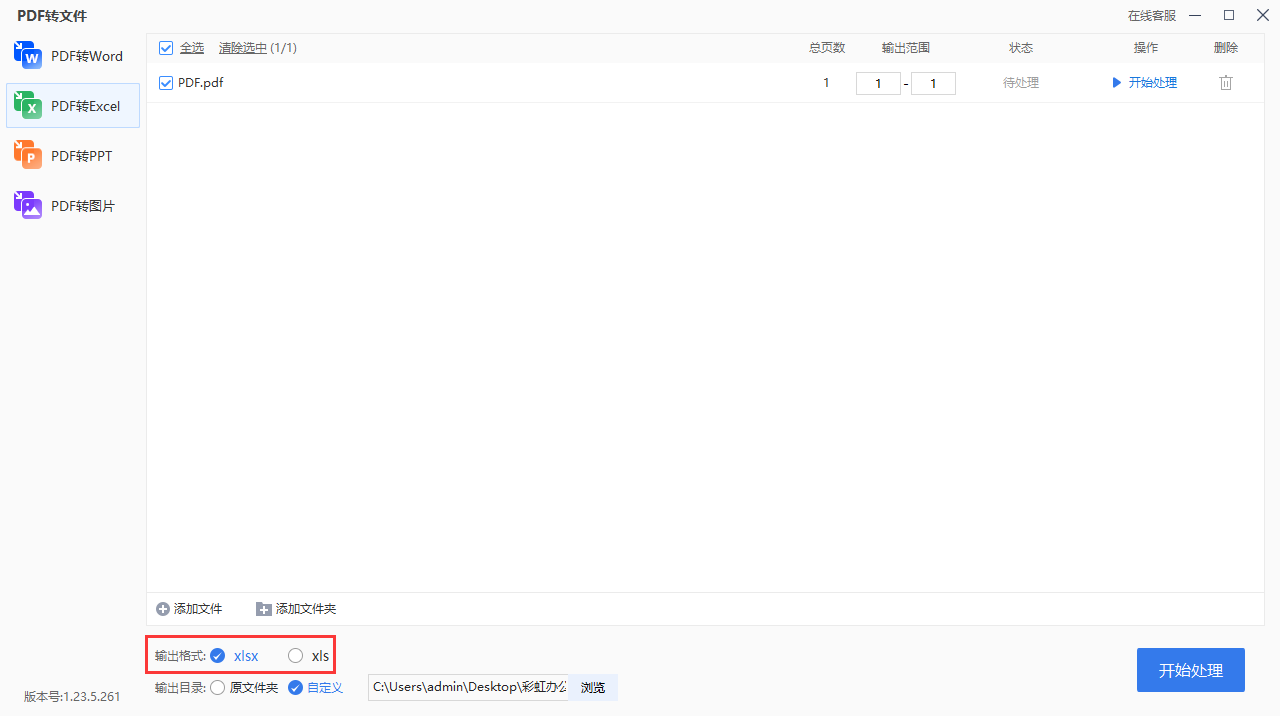Click the 浏览 browse button
Screen dimensions: 1280x716
point(593,687)
